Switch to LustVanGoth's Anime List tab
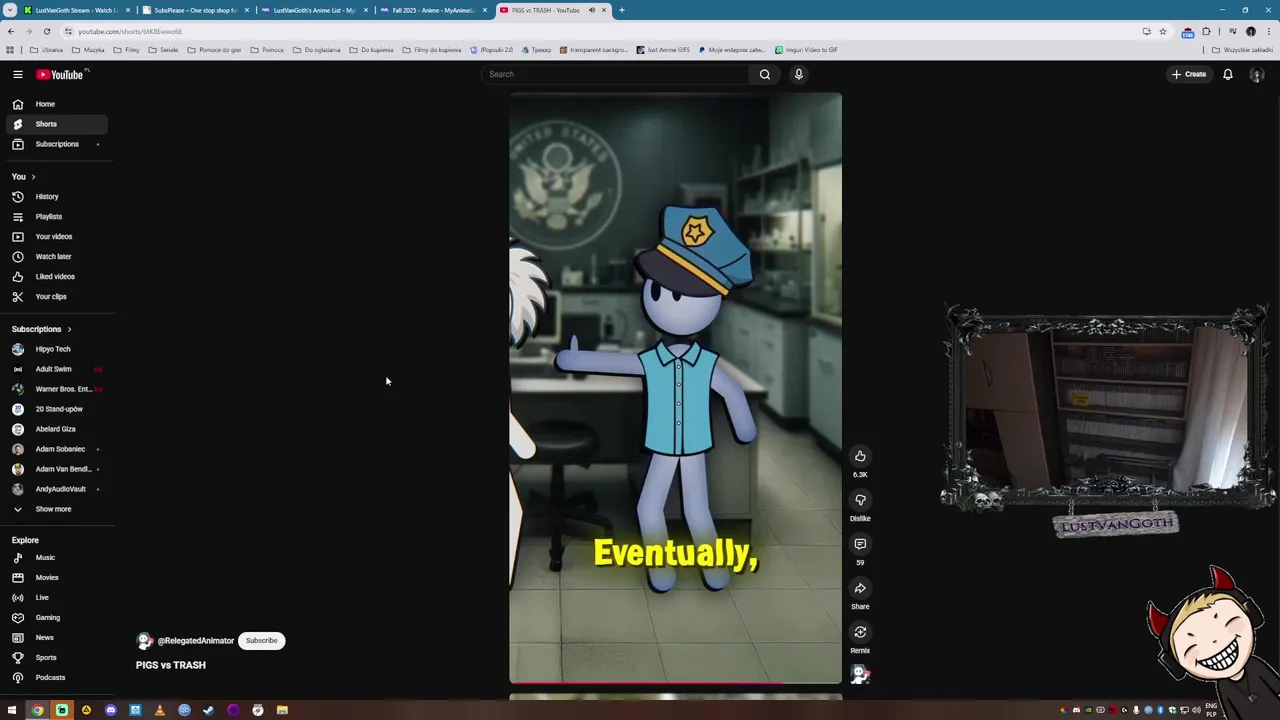1280x720 pixels. pos(313,10)
